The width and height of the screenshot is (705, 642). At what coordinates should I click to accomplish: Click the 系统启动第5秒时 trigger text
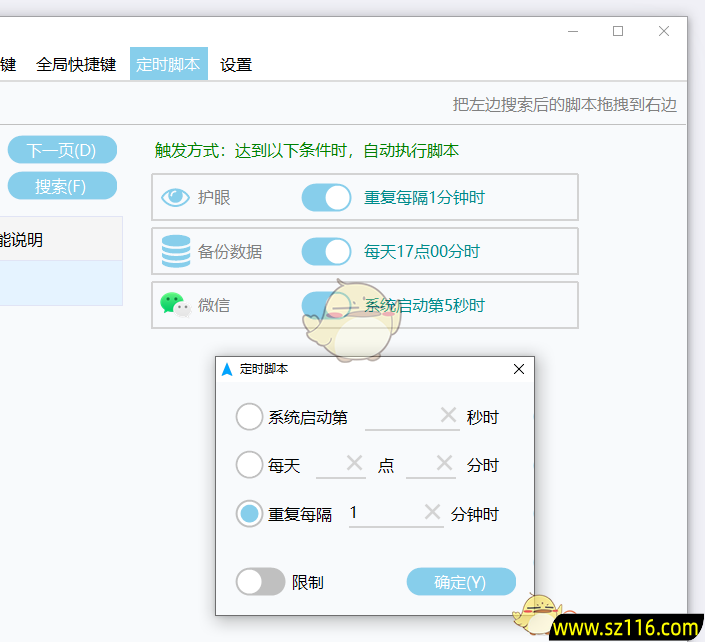pos(424,305)
